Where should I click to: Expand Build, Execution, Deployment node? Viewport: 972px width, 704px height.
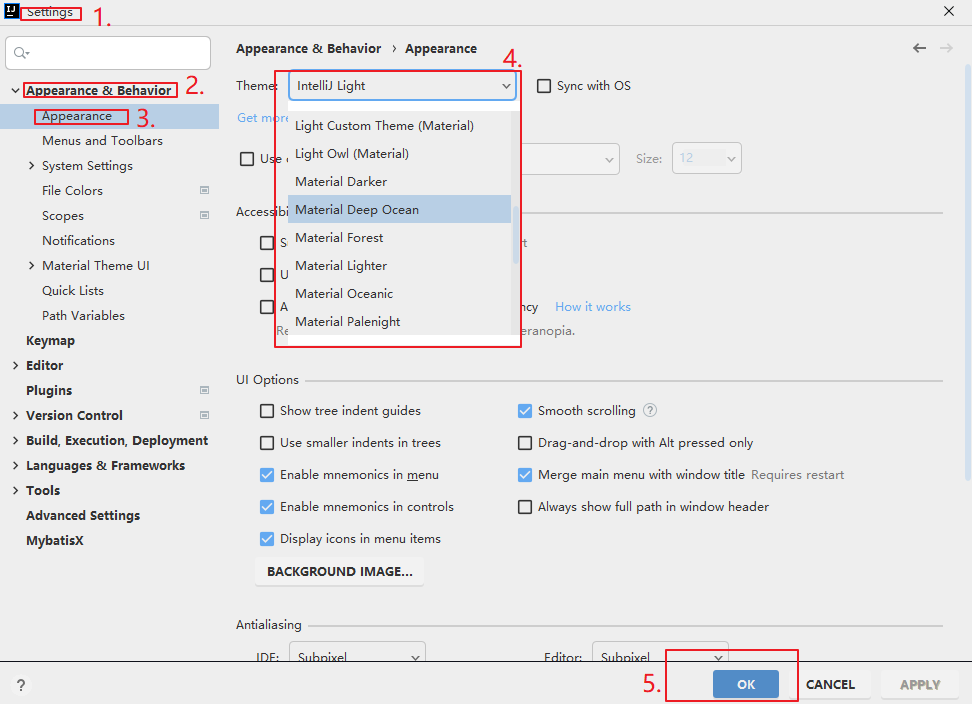point(15,441)
